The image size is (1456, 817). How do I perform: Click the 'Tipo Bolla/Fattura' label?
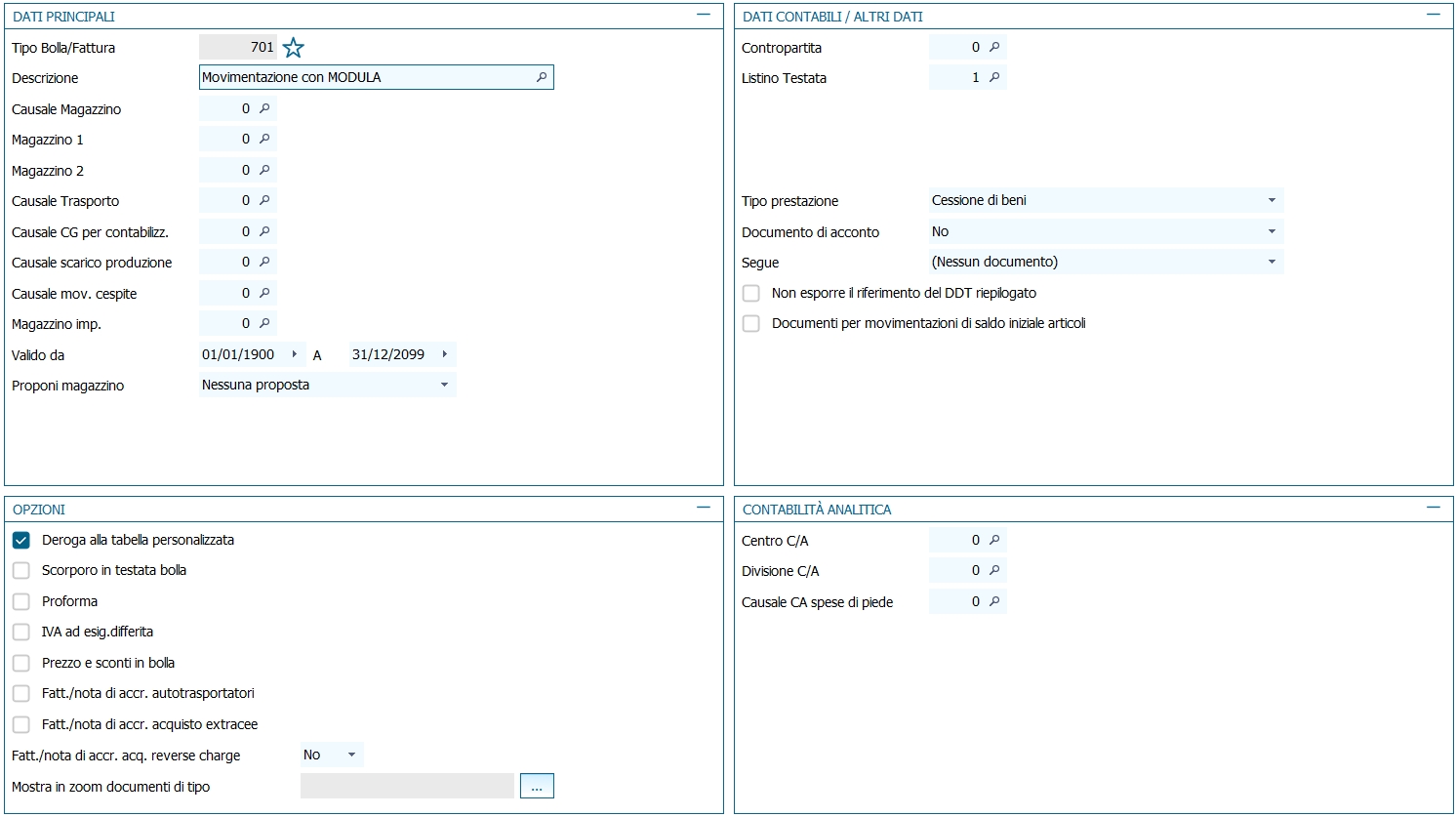[x=63, y=48]
